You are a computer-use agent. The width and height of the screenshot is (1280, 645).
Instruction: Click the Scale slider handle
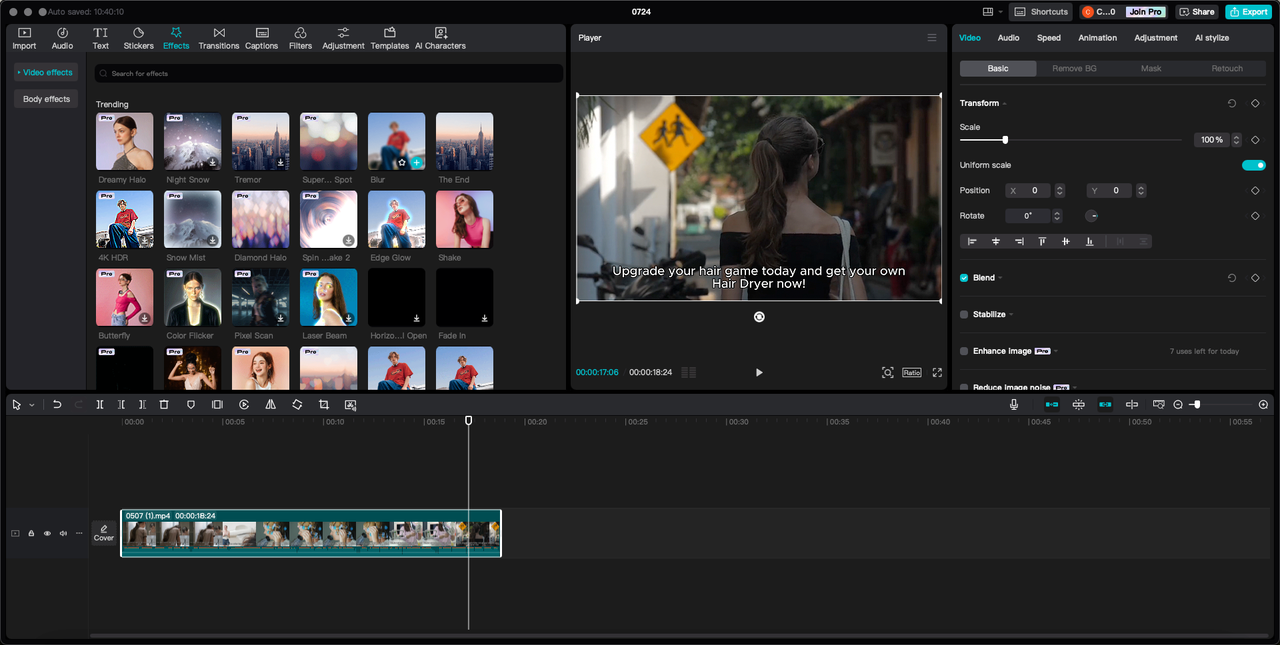[1005, 140]
